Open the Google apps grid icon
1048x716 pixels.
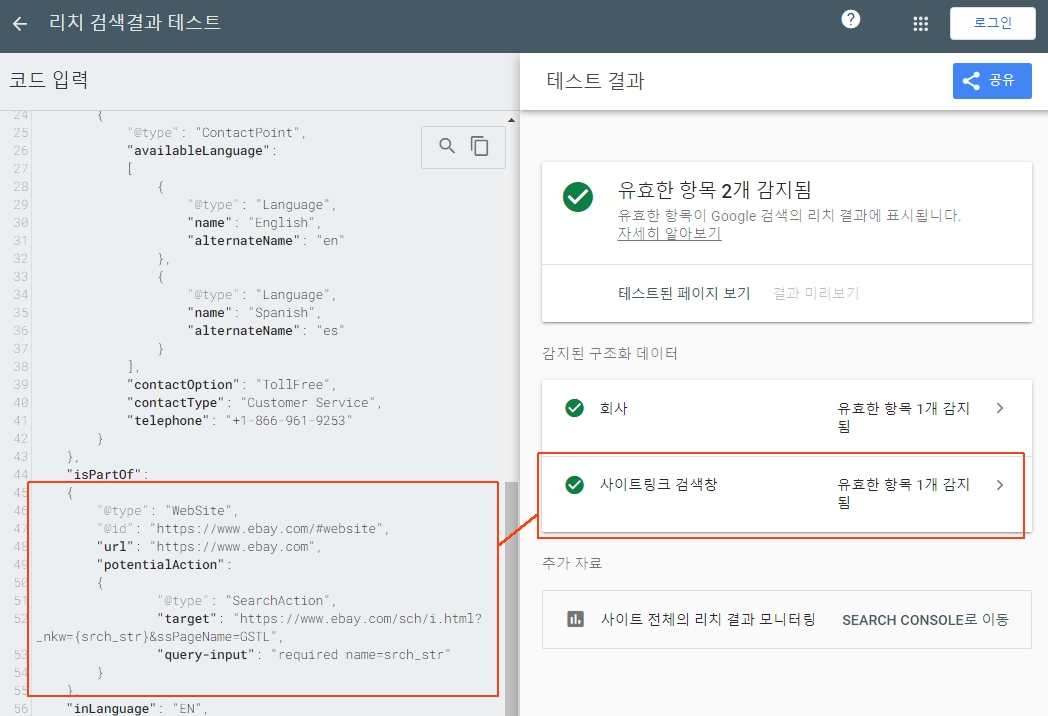pos(920,24)
